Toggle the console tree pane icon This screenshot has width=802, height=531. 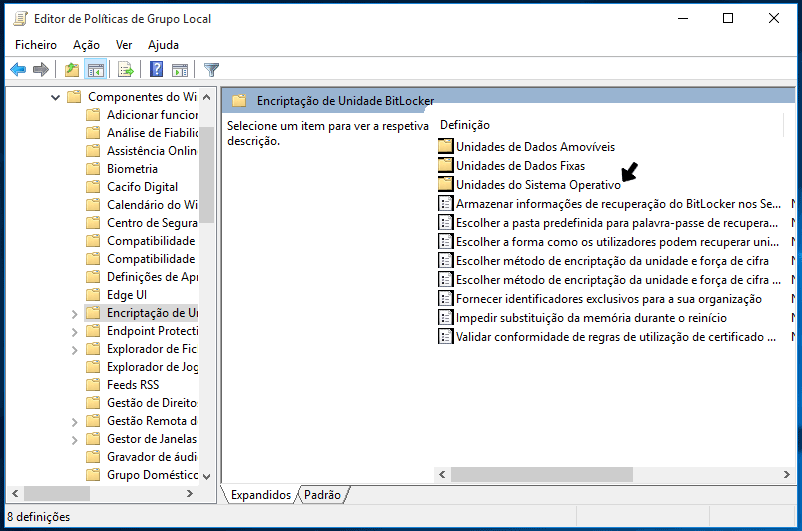(x=96, y=69)
